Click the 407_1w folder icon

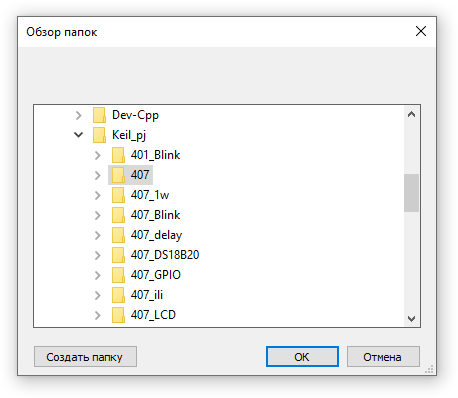(118, 195)
